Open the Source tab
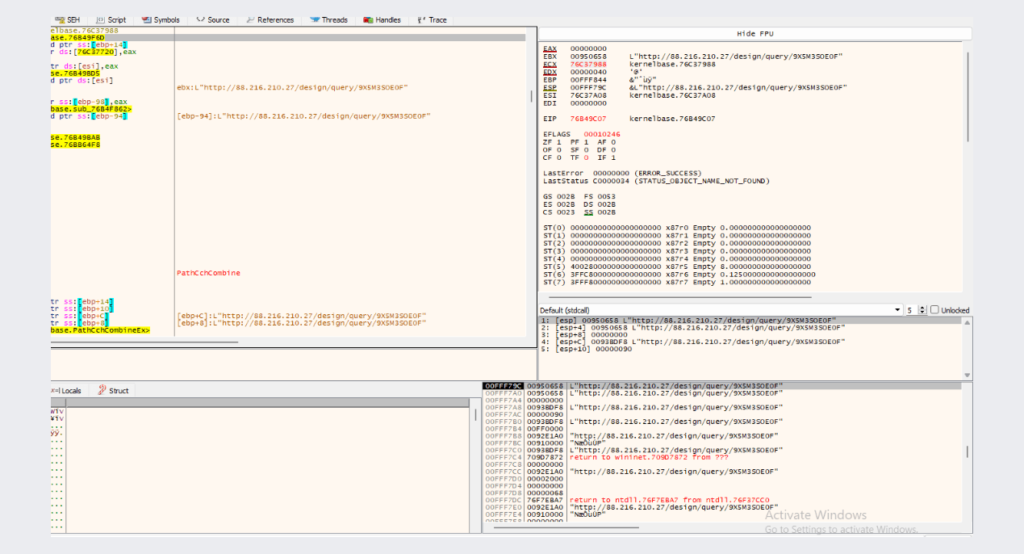 point(213,20)
